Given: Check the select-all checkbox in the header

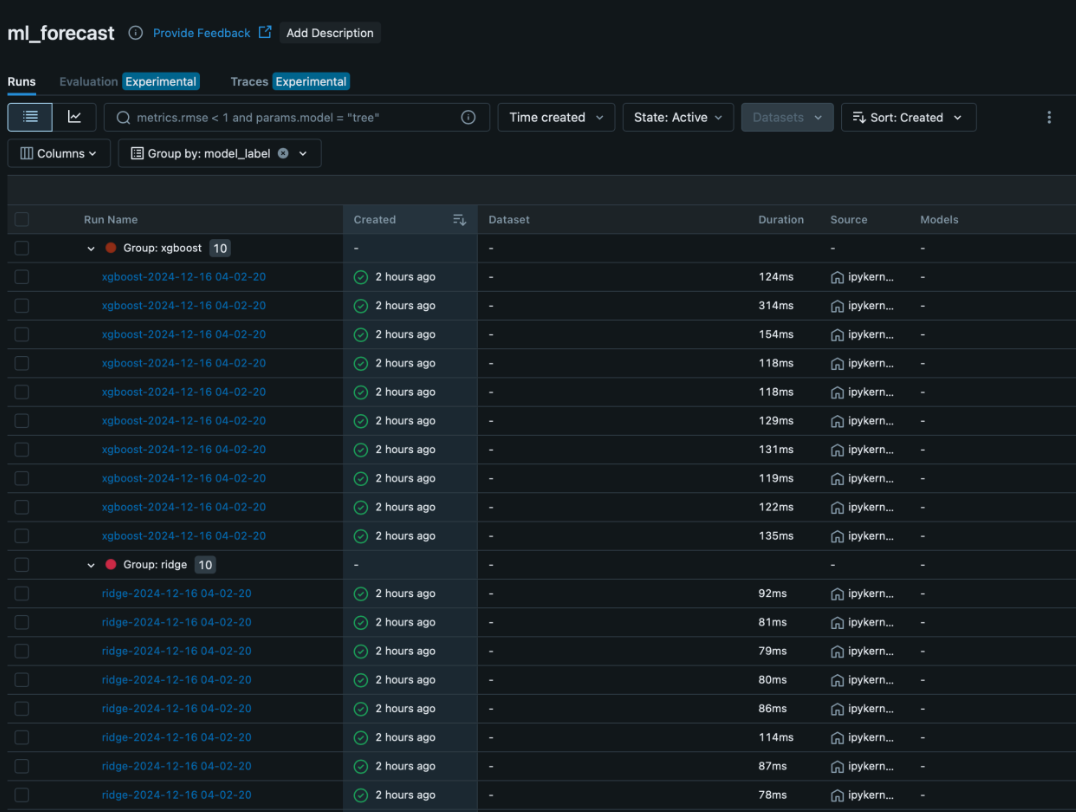Looking at the screenshot, I should pos(21,219).
